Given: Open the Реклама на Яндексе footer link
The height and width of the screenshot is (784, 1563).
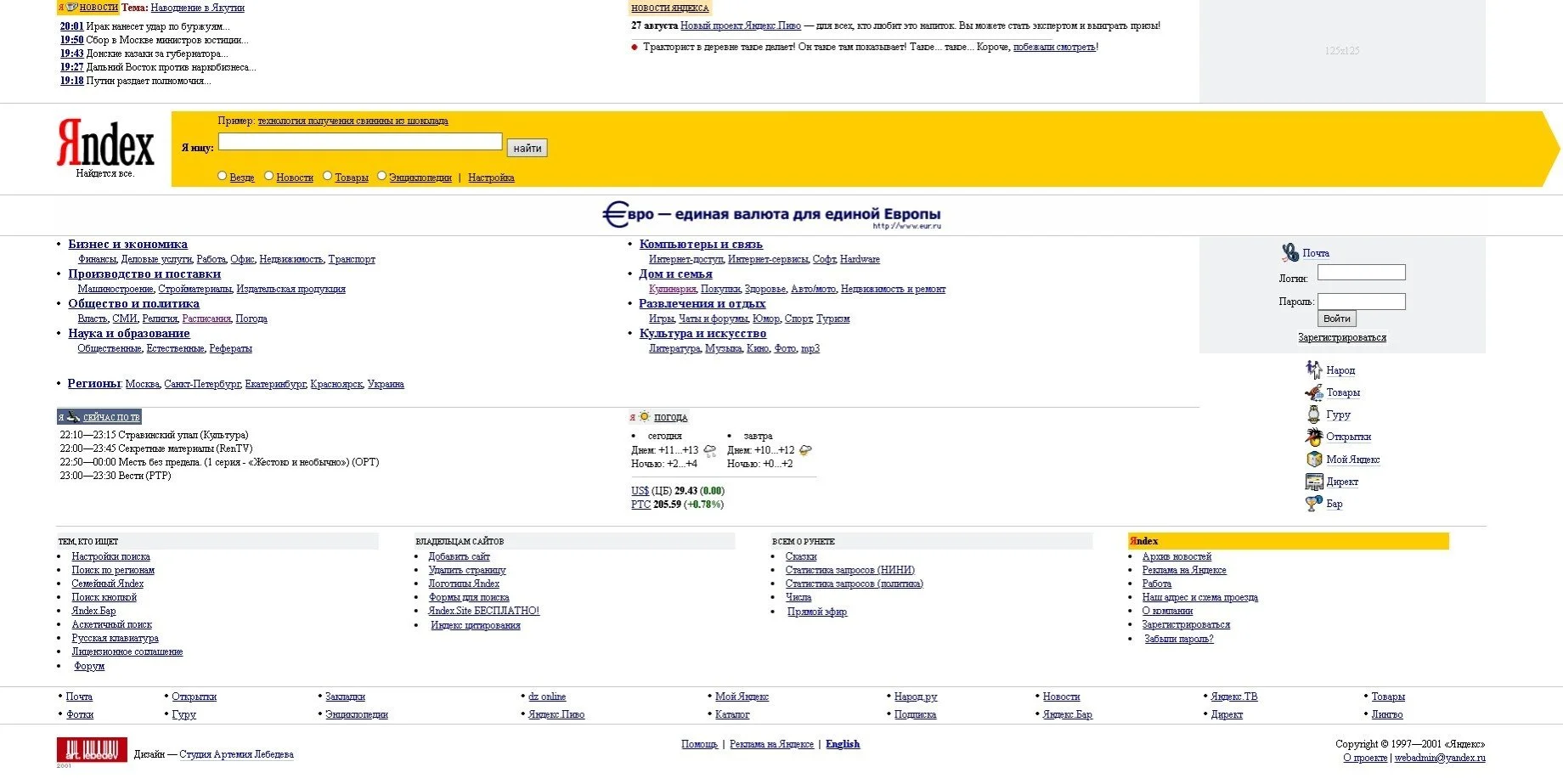Looking at the screenshot, I should pyautogui.click(x=771, y=744).
